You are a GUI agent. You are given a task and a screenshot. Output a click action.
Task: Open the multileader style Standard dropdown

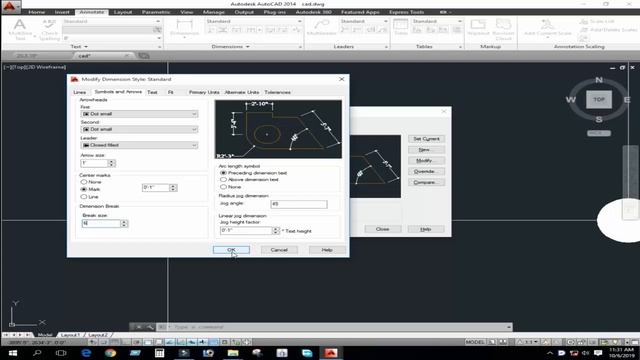pos(364,21)
